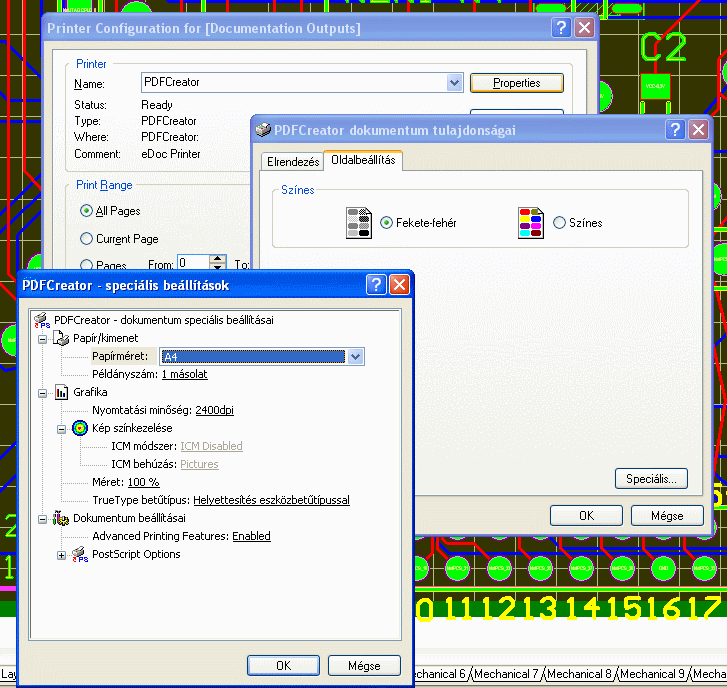Screen dimensions: 727x688
Task: Switch to the Elrendezés tab
Action: tap(293, 162)
